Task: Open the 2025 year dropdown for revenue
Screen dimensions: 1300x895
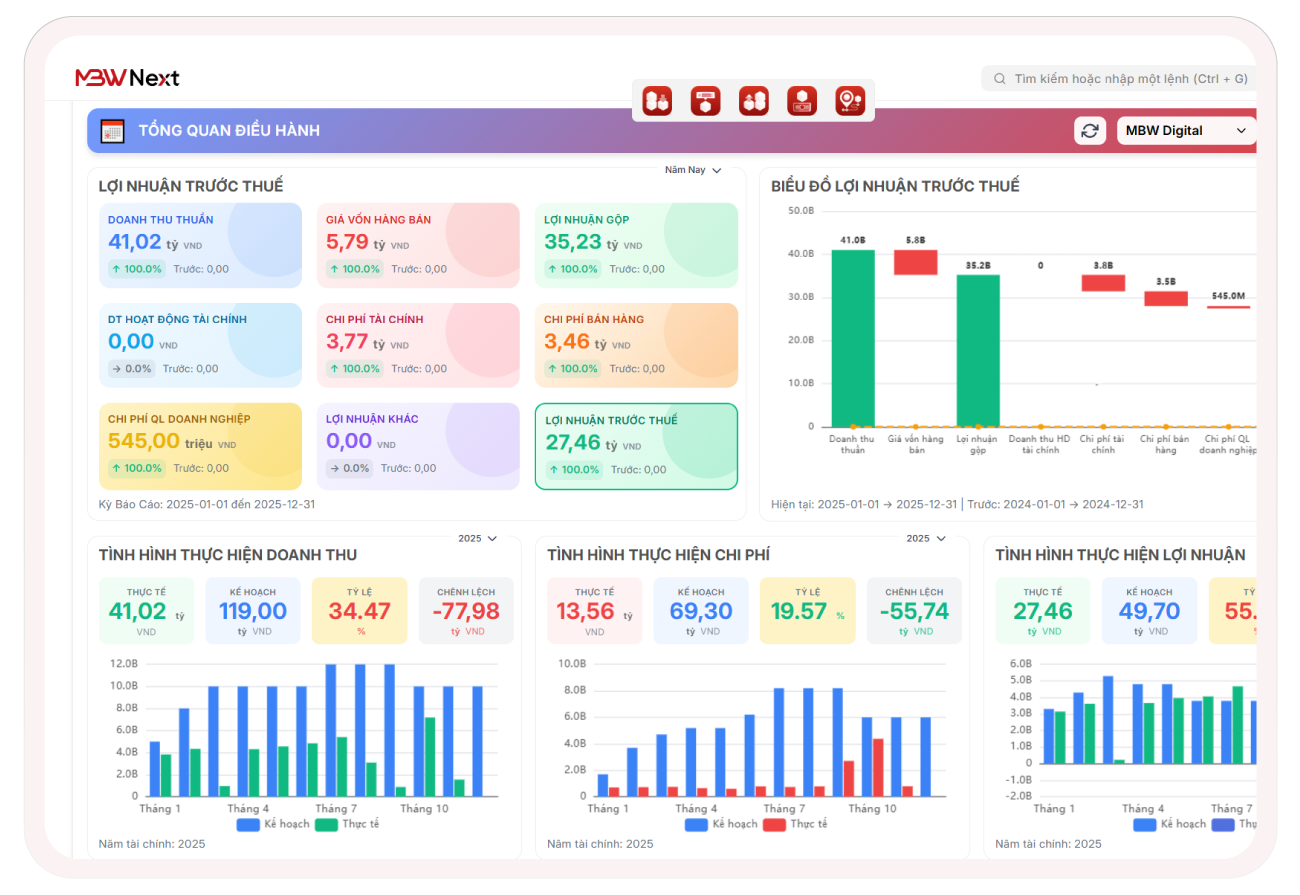Action: coord(477,538)
